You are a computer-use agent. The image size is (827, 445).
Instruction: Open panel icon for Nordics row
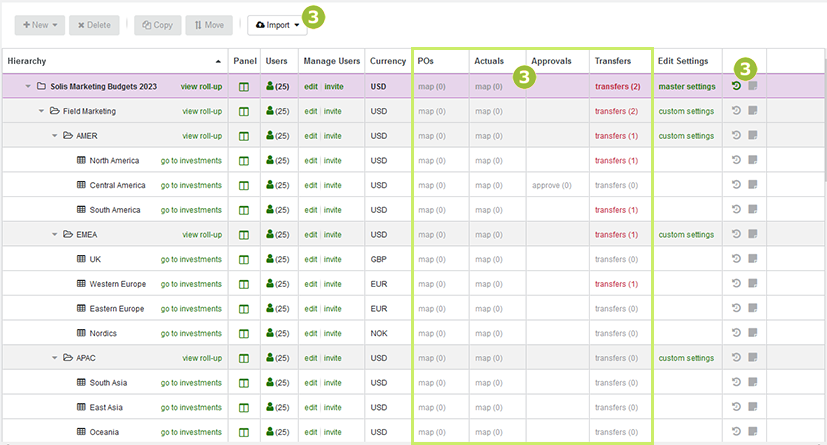(x=244, y=334)
